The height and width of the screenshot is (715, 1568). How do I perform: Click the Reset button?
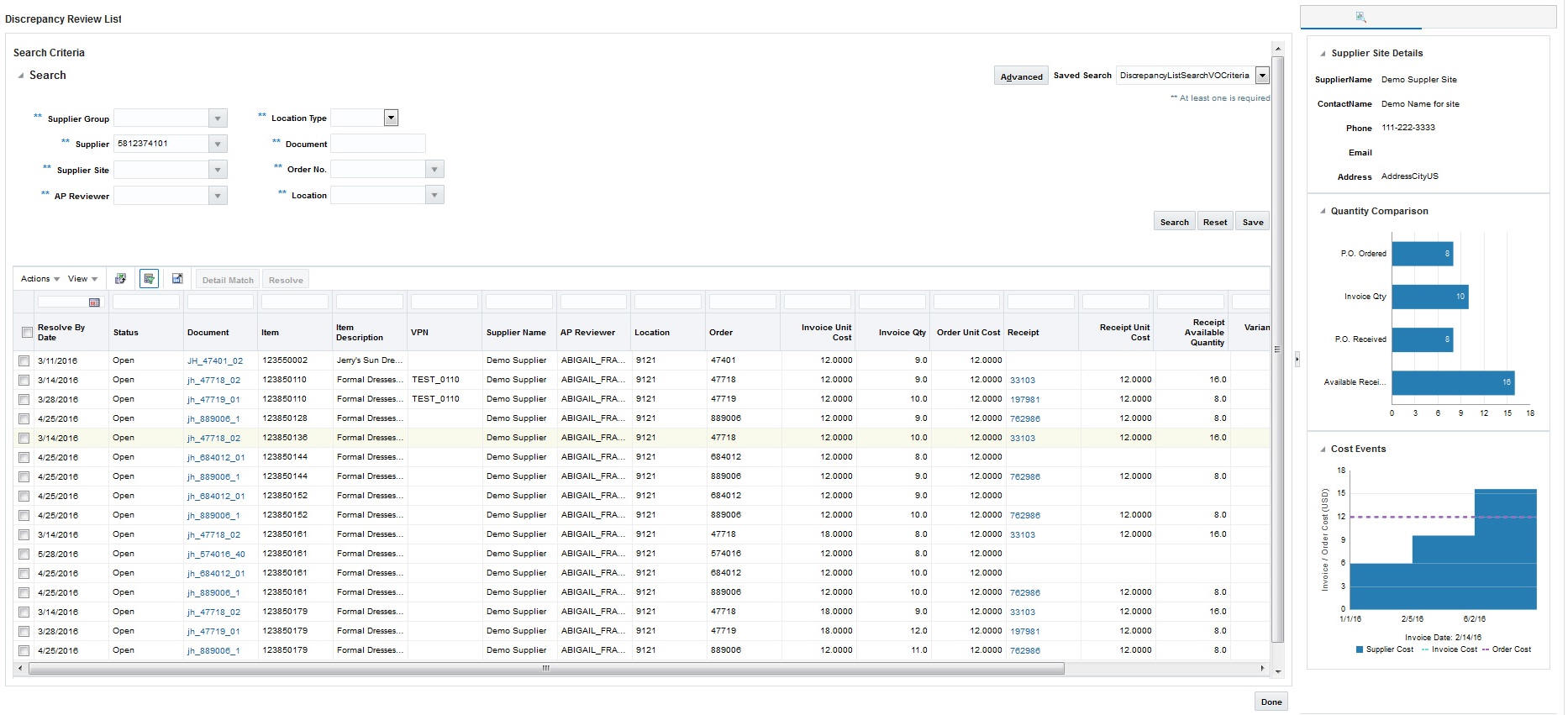tap(1215, 222)
